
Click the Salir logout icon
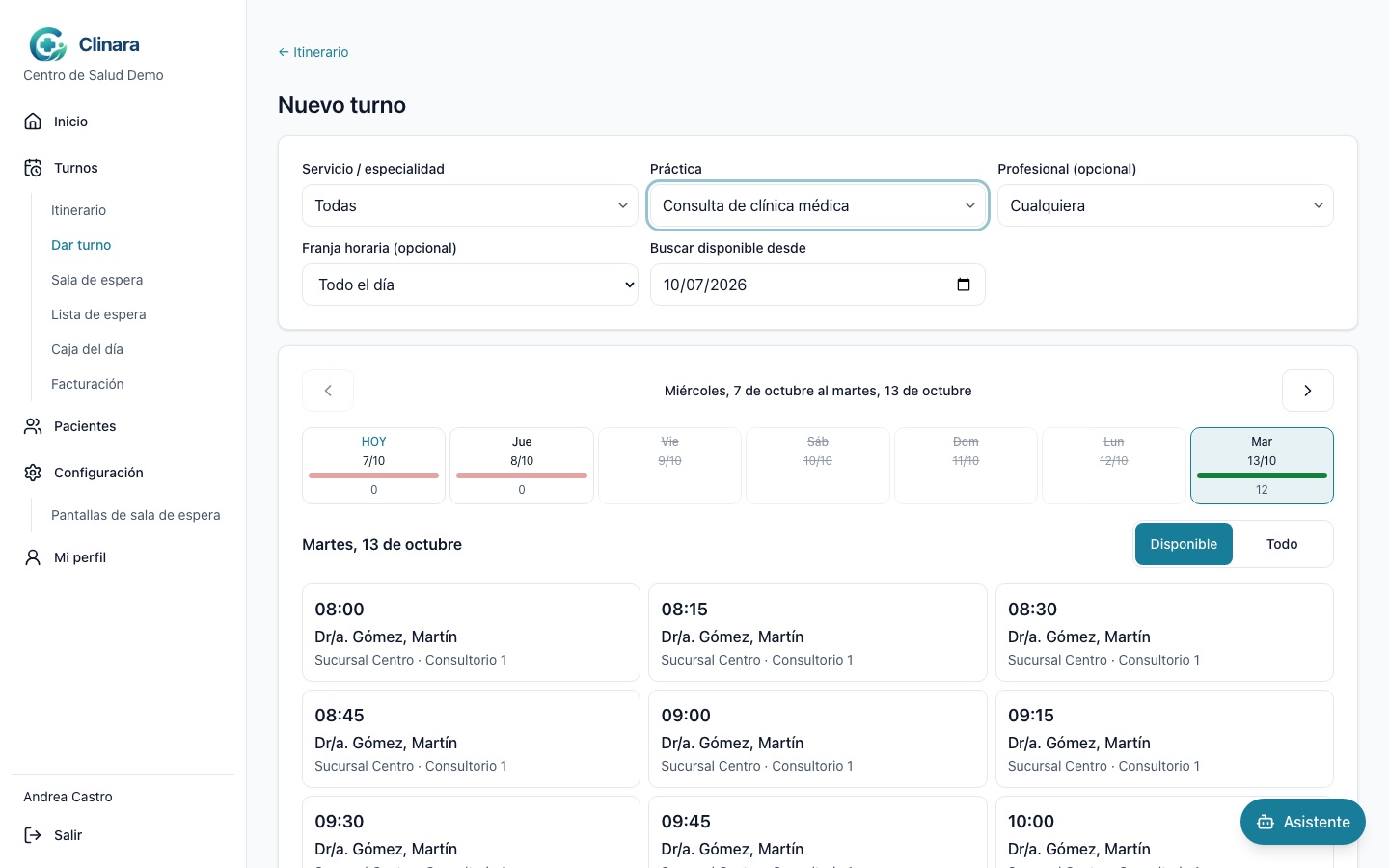coord(33,835)
